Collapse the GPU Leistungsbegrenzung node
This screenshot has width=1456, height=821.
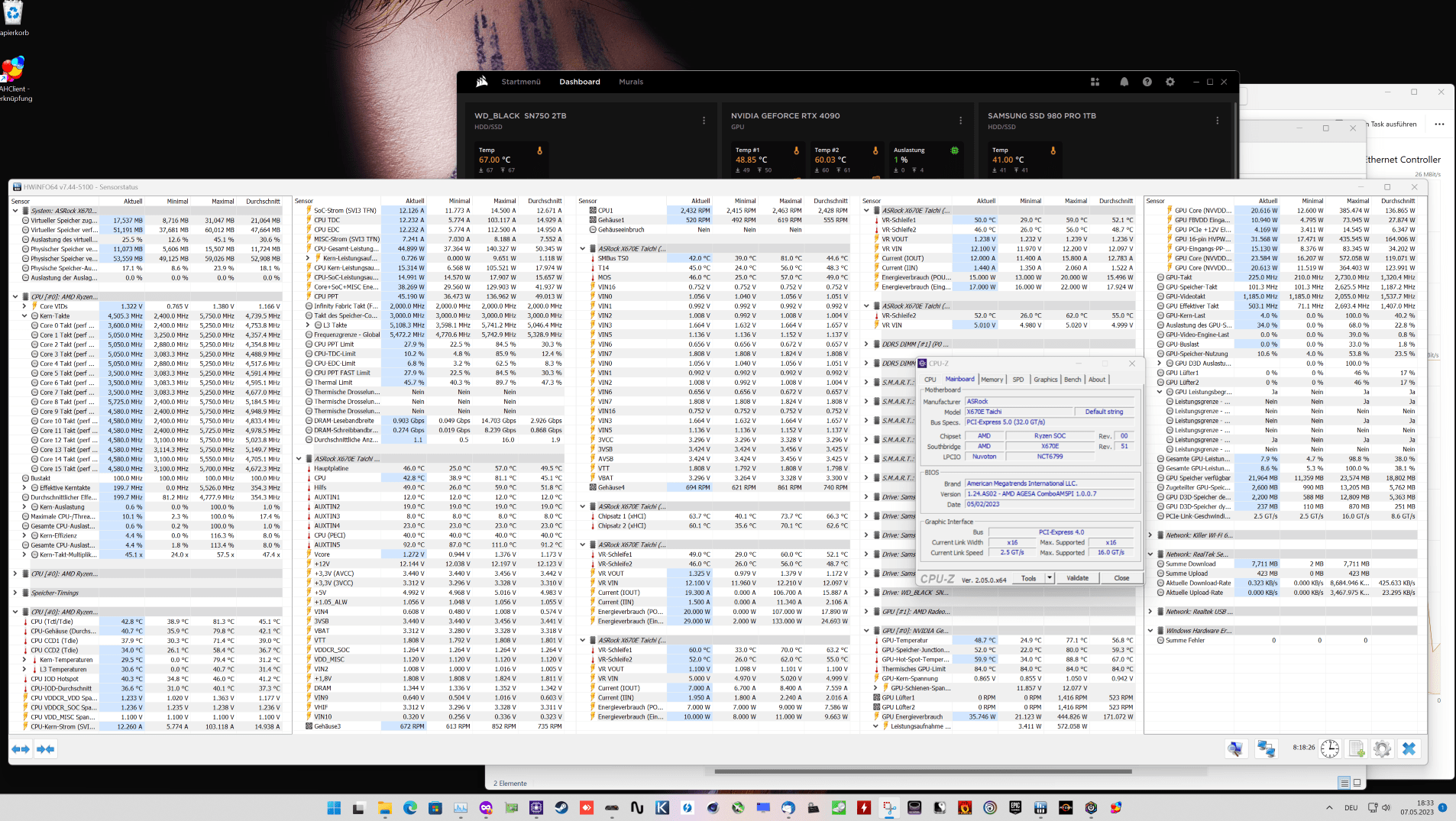click(1160, 393)
